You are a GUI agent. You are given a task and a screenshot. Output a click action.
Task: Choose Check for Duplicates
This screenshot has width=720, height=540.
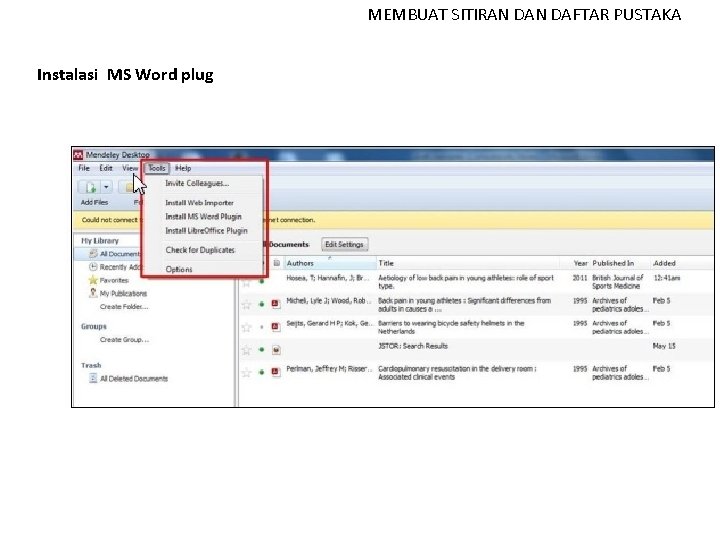(200, 250)
